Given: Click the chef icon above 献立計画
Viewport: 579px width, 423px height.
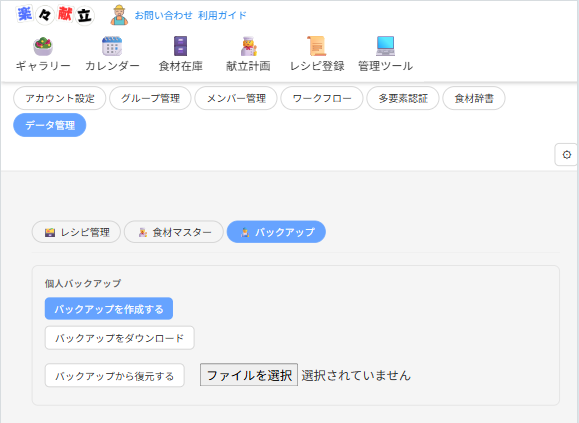Looking at the screenshot, I should click(x=249, y=46).
